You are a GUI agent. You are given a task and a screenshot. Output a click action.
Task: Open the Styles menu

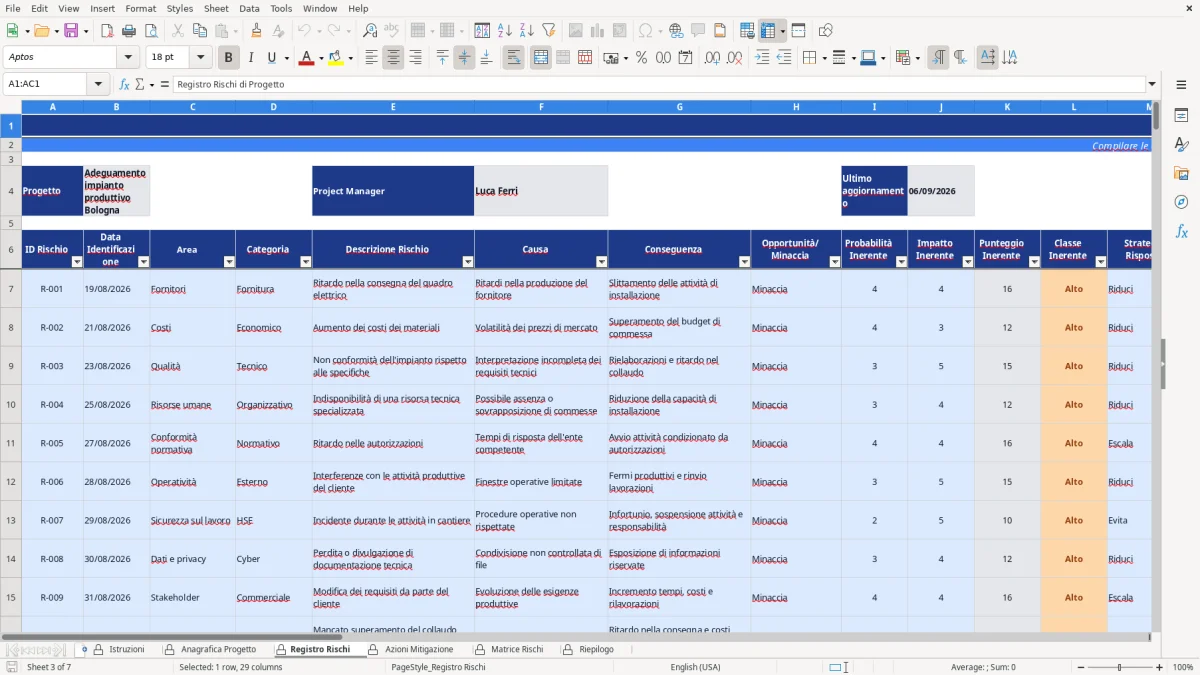pyautogui.click(x=179, y=8)
